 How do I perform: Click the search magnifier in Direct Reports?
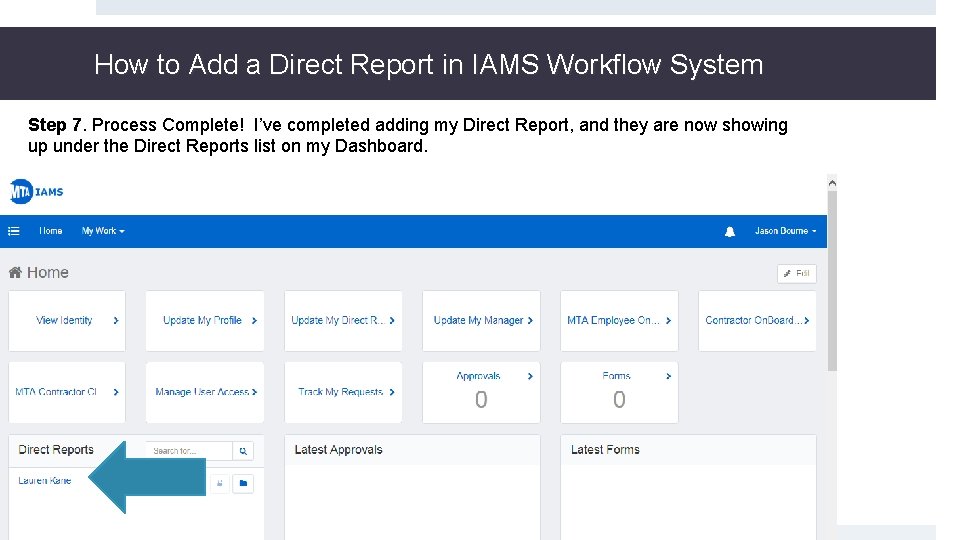coord(243,451)
